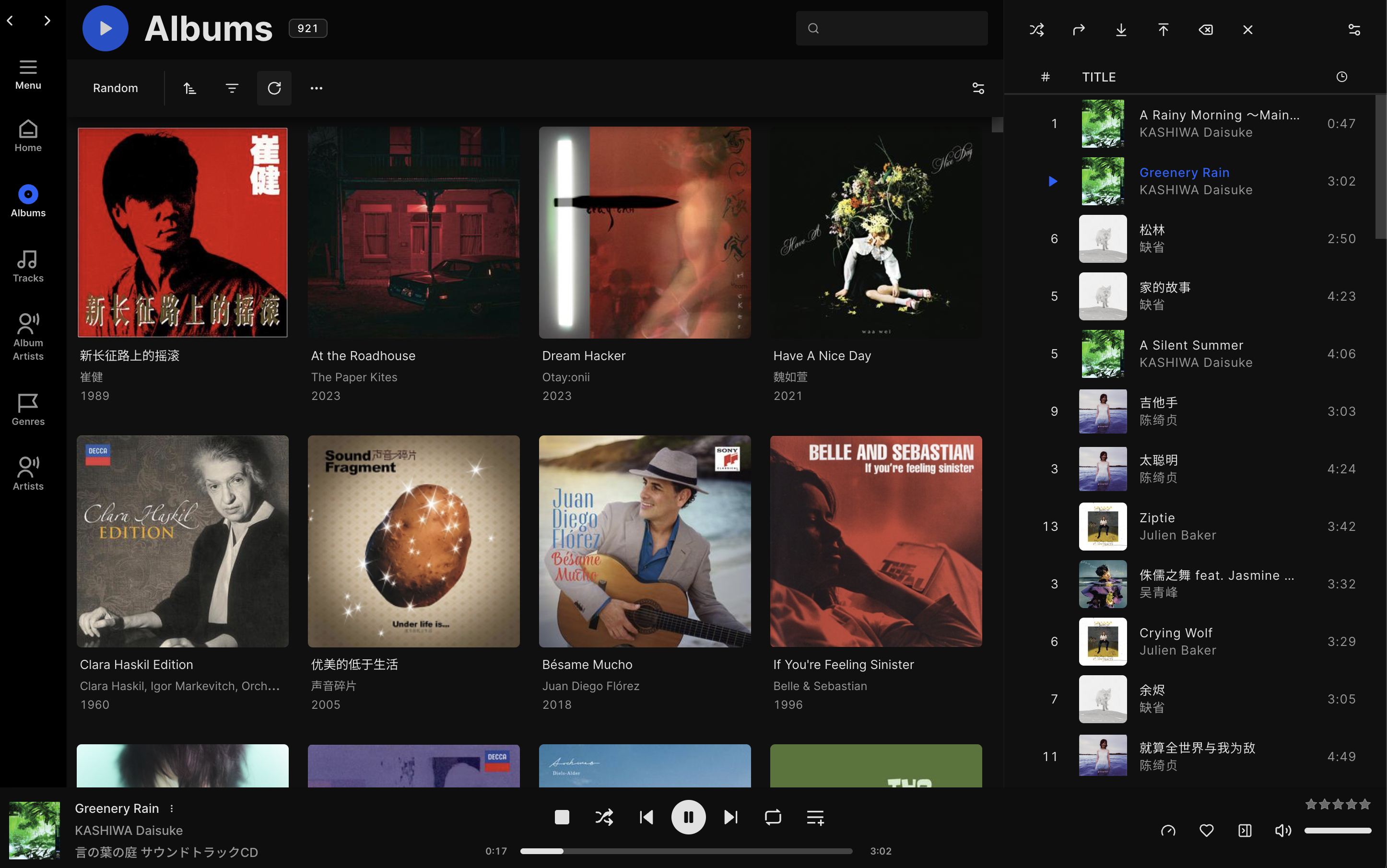Open the playback speed control

click(x=1168, y=831)
